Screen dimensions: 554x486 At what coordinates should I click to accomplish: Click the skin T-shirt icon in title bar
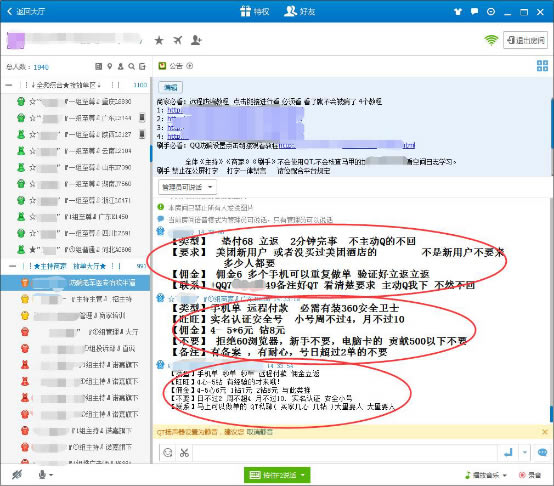pyautogui.click(x=458, y=12)
